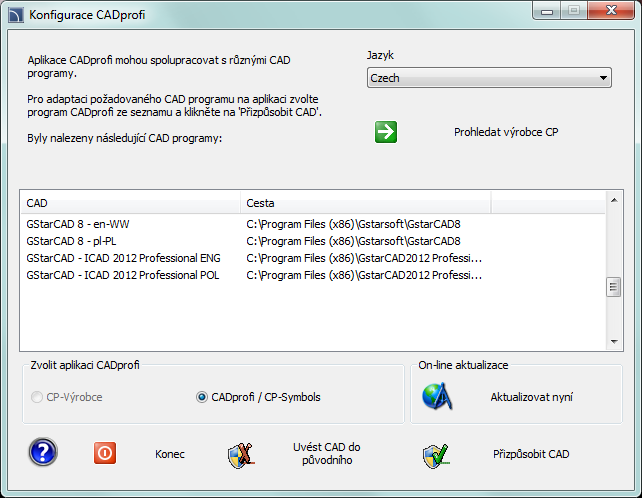Select the CP-Výrobce radio button

37,397
